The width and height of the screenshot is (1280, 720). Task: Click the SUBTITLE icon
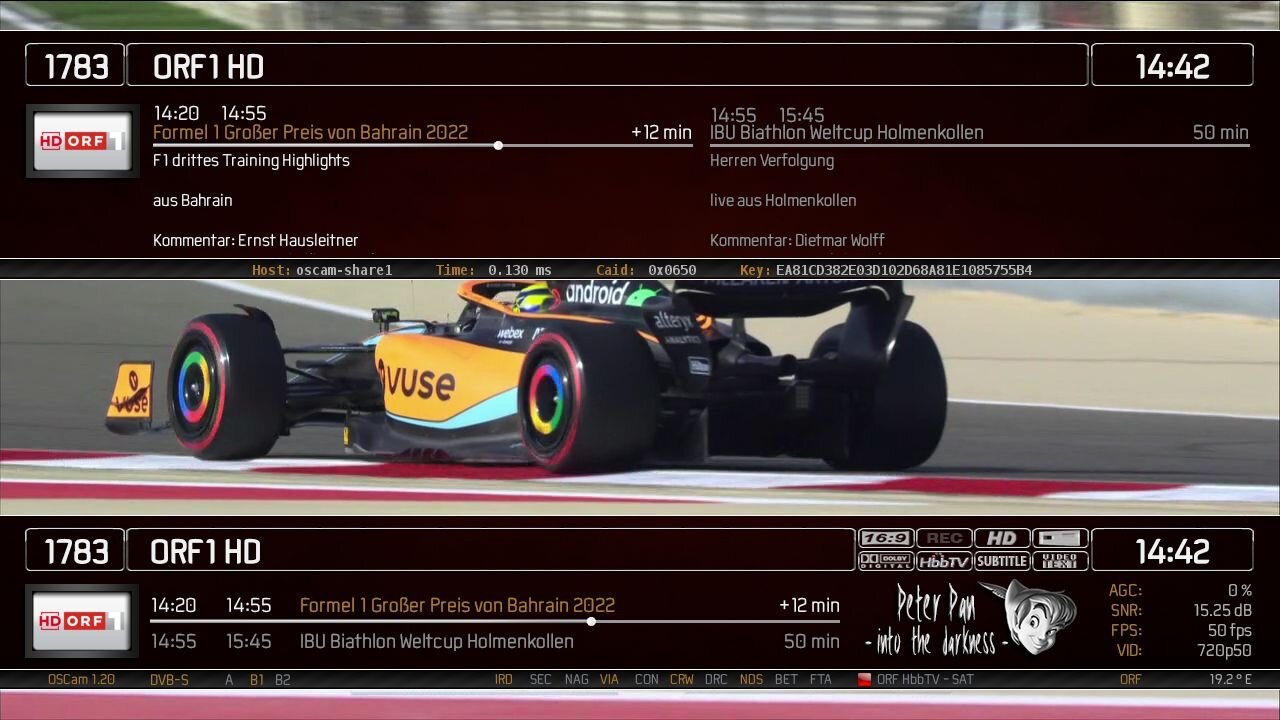click(x=1002, y=561)
